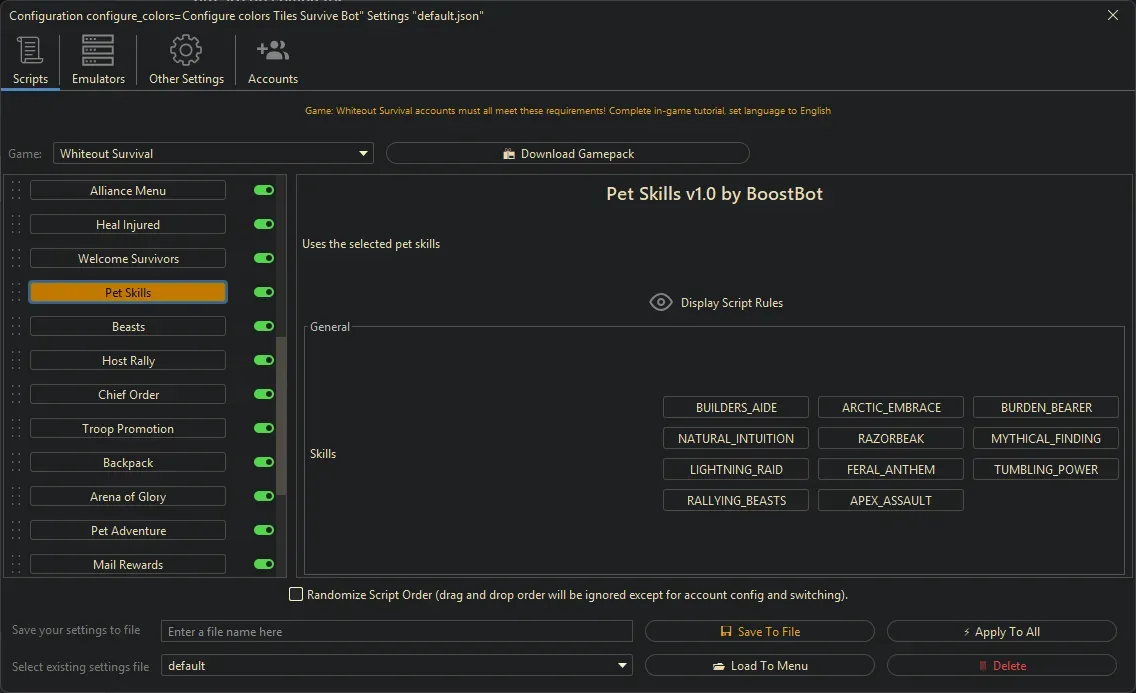
Task: Click the eye icon beside Display Script Rules
Action: (660, 302)
